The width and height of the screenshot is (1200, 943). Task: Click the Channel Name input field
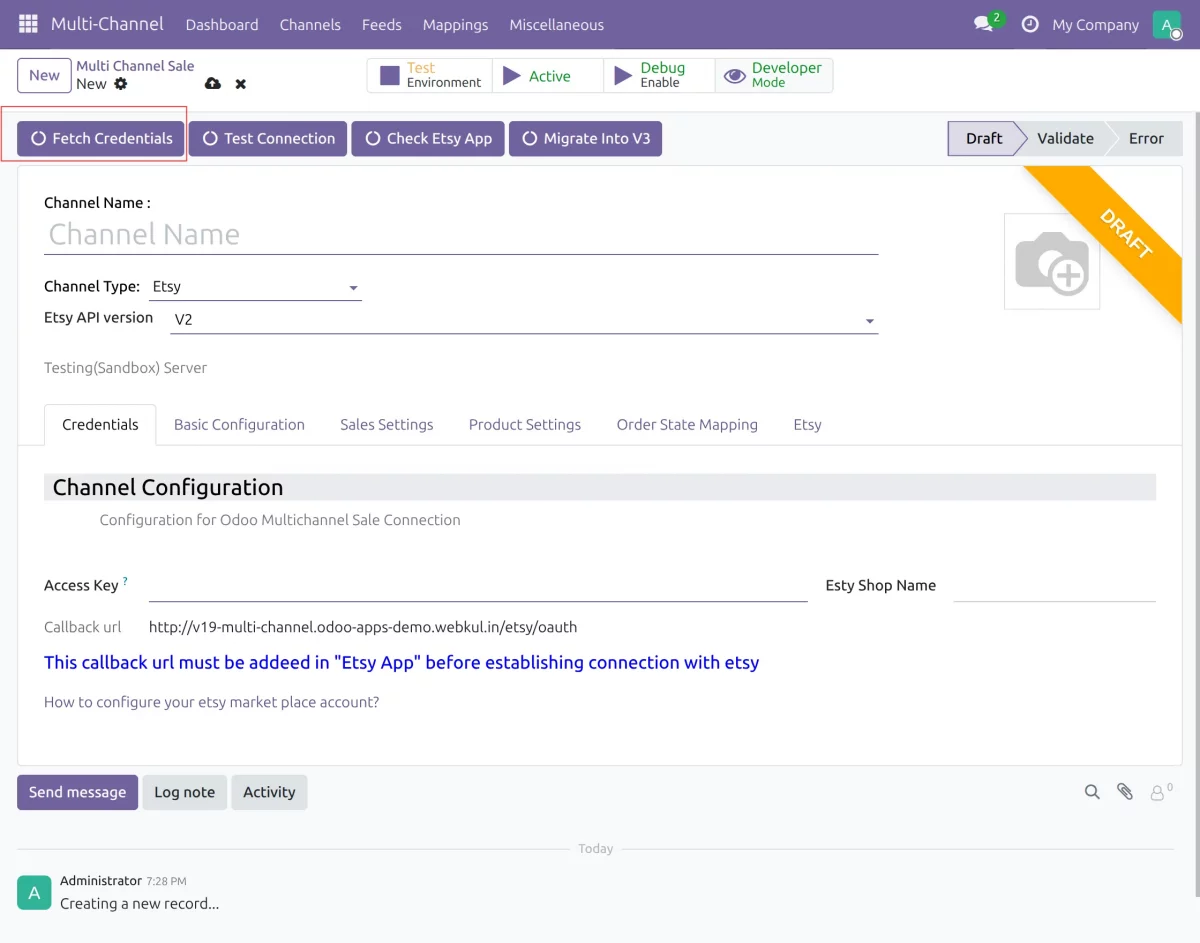[x=461, y=234]
